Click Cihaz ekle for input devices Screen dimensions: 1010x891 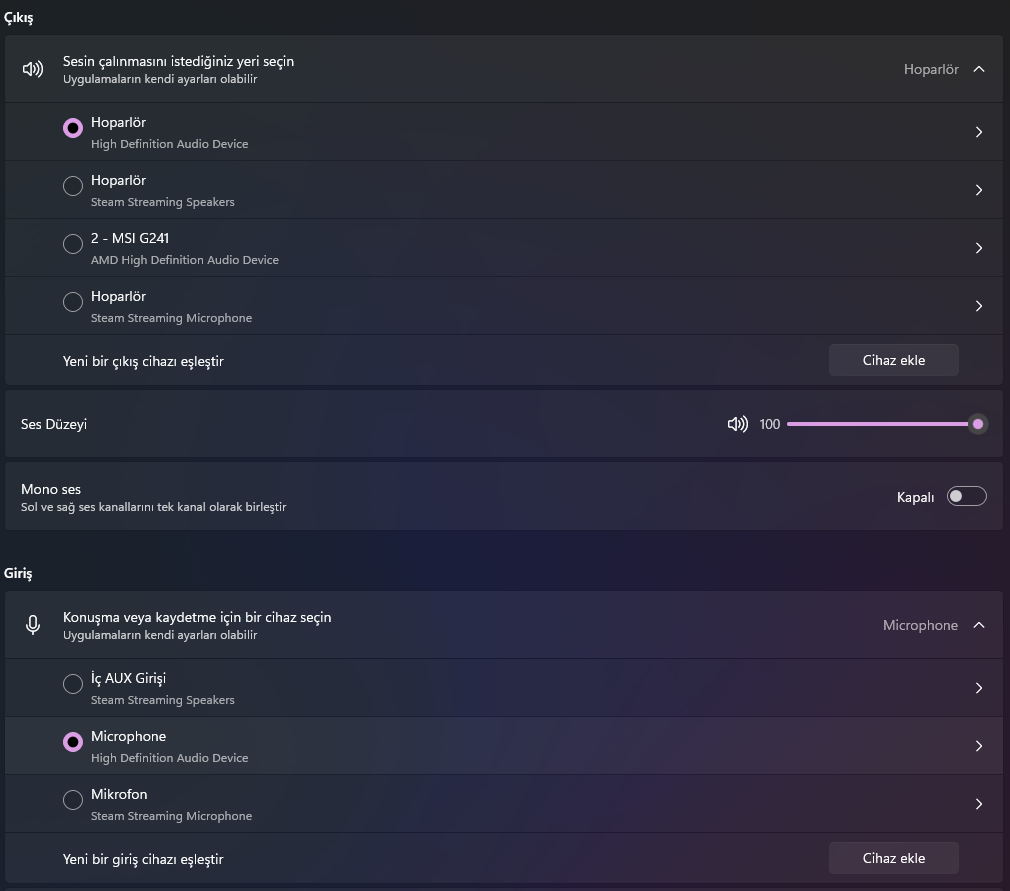(x=893, y=858)
